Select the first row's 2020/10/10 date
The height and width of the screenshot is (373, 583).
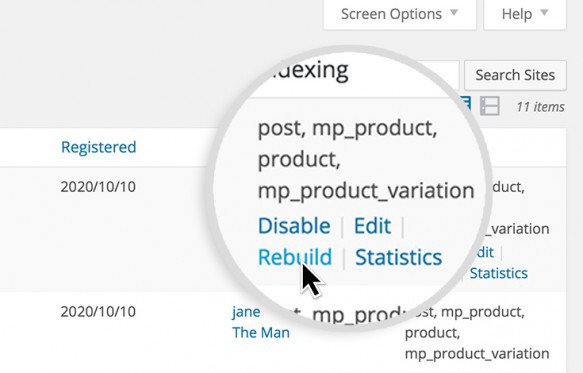coord(98,187)
